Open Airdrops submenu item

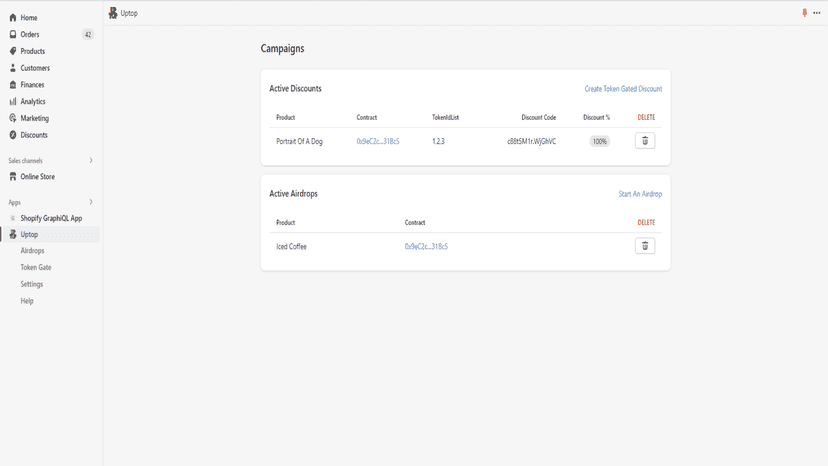click(x=32, y=250)
